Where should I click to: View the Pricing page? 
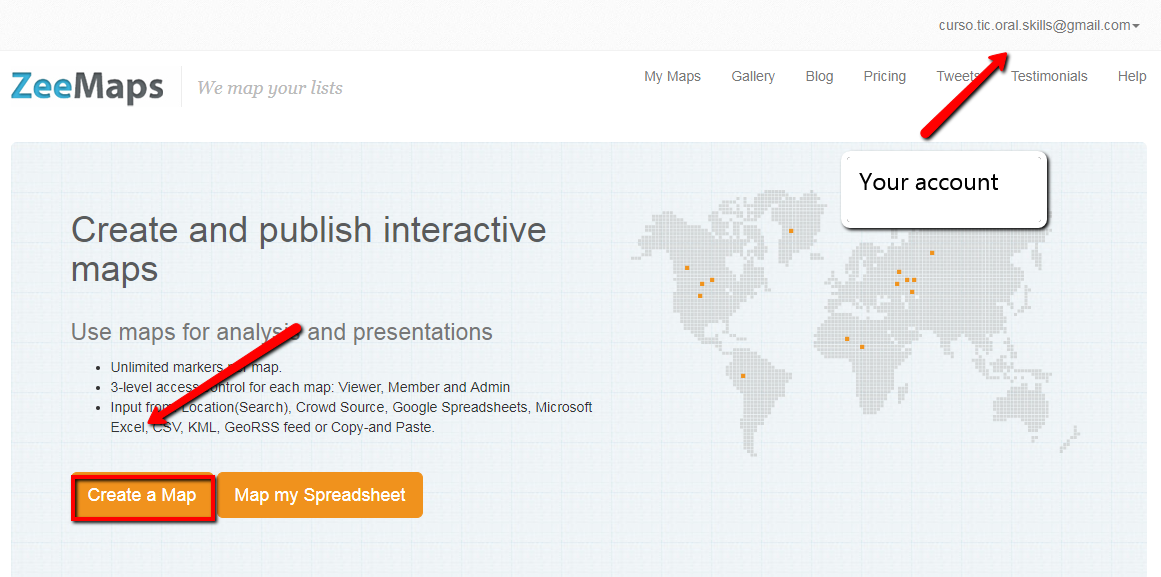click(884, 76)
